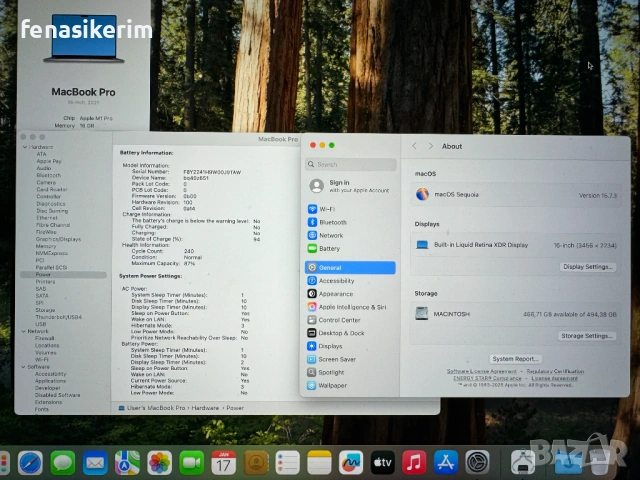
Task: Click Storage Settings button
Action: point(587,336)
